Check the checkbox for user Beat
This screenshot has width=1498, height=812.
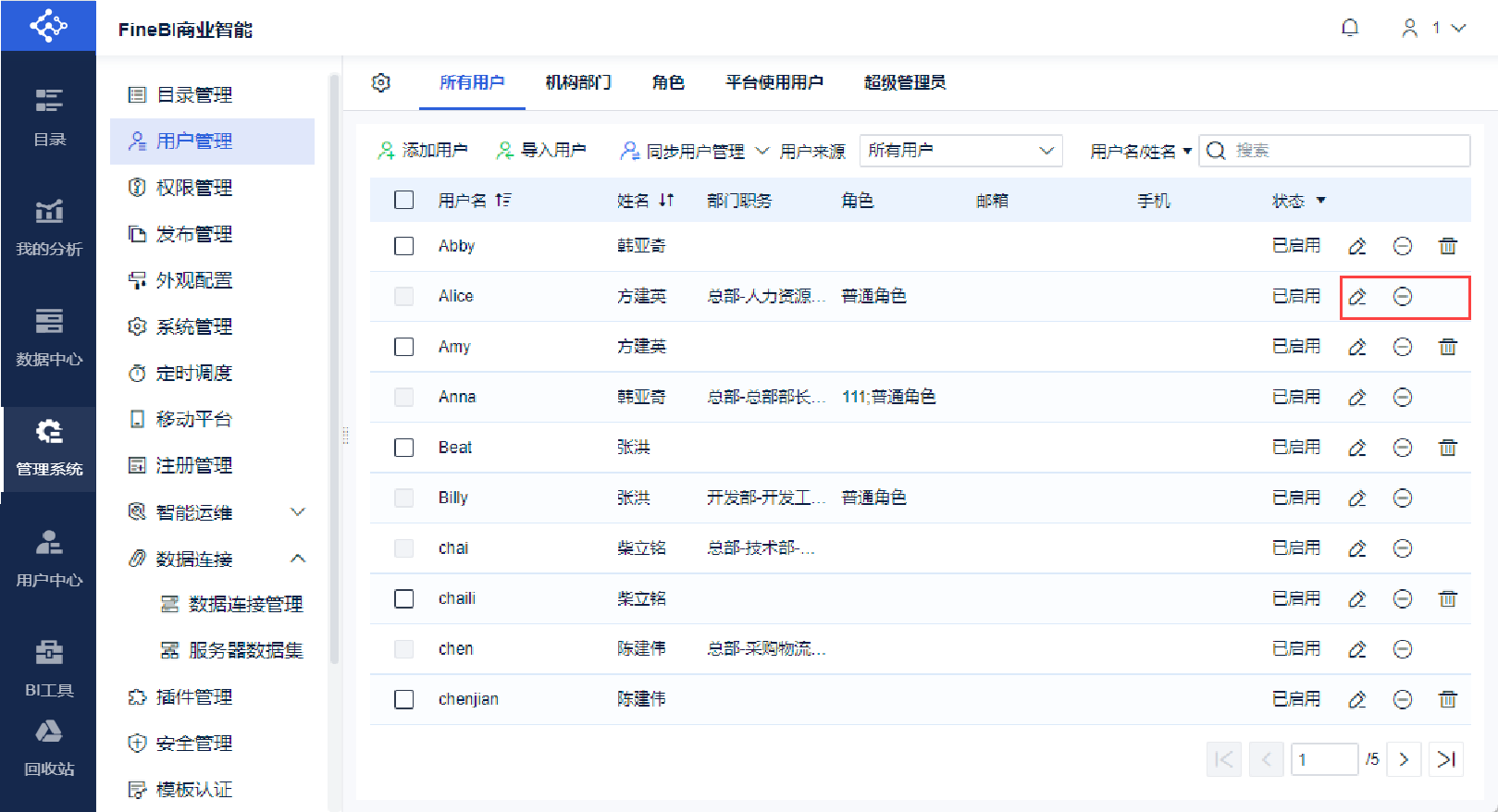point(403,448)
